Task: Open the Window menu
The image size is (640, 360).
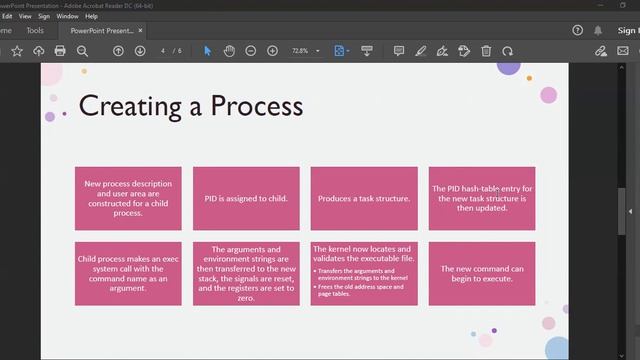Action: coord(67,16)
